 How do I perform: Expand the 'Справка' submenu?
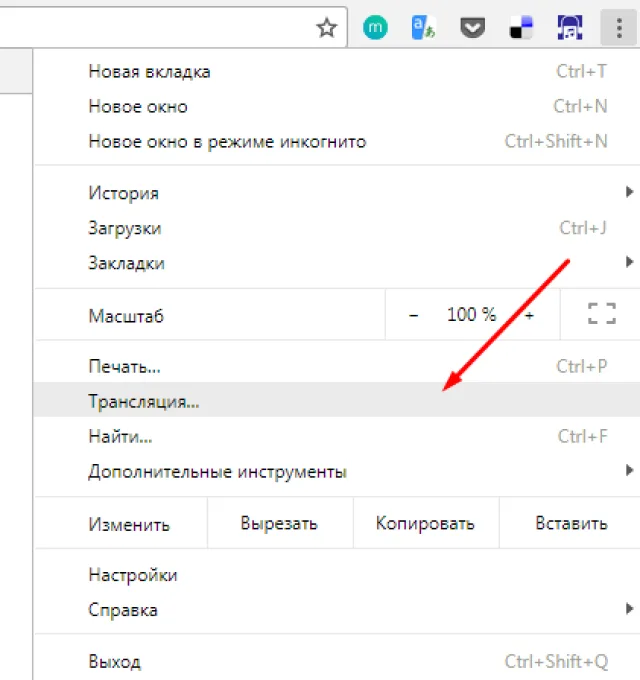pyautogui.click(x=337, y=610)
